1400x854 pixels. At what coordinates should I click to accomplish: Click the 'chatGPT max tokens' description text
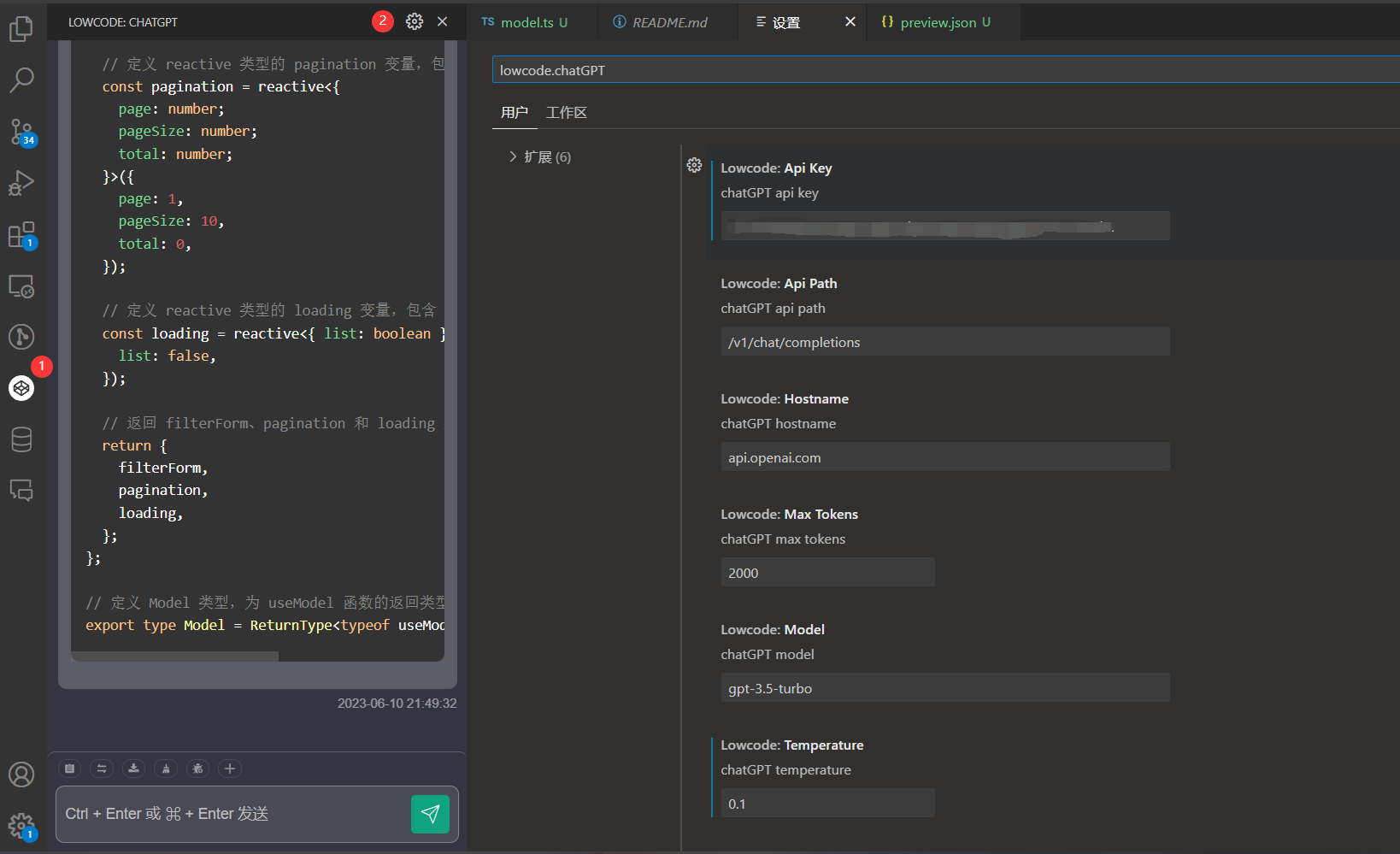click(783, 539)
